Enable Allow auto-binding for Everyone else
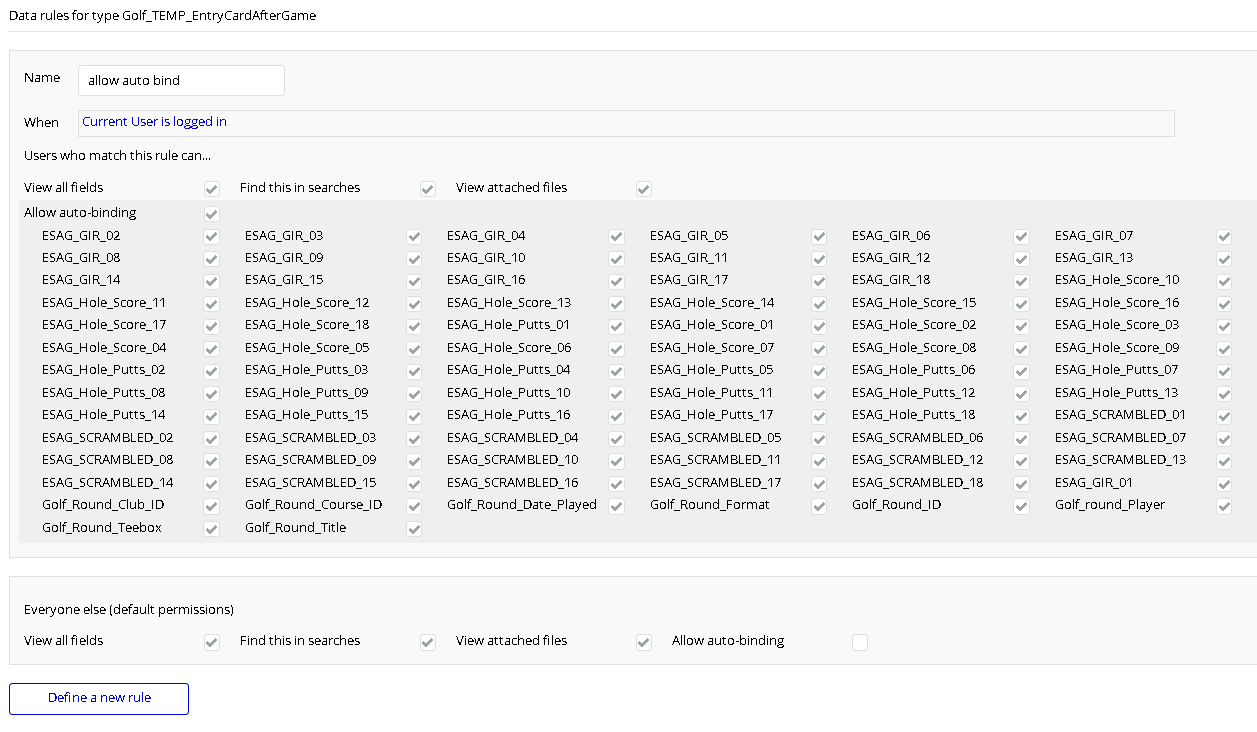The width and height of the screenshot is (1257, 732). (860, 642)
